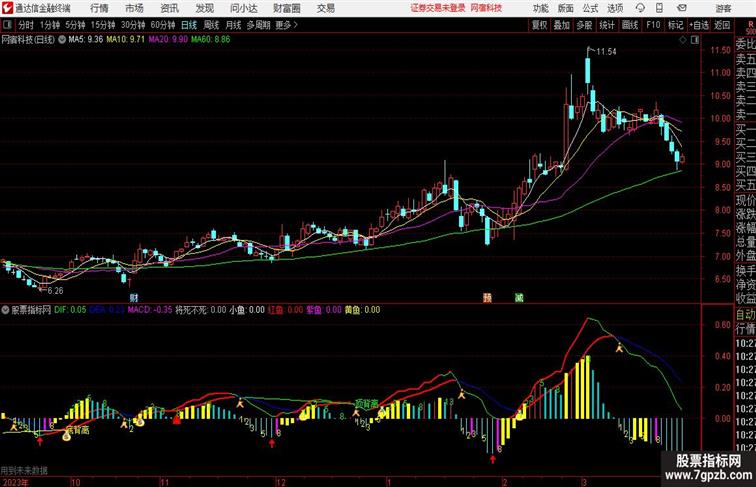Image resolution: width=756 pixels, height=487 pixels.
Task: Click the 游客 guest account label
Action: tap(723, 8)
